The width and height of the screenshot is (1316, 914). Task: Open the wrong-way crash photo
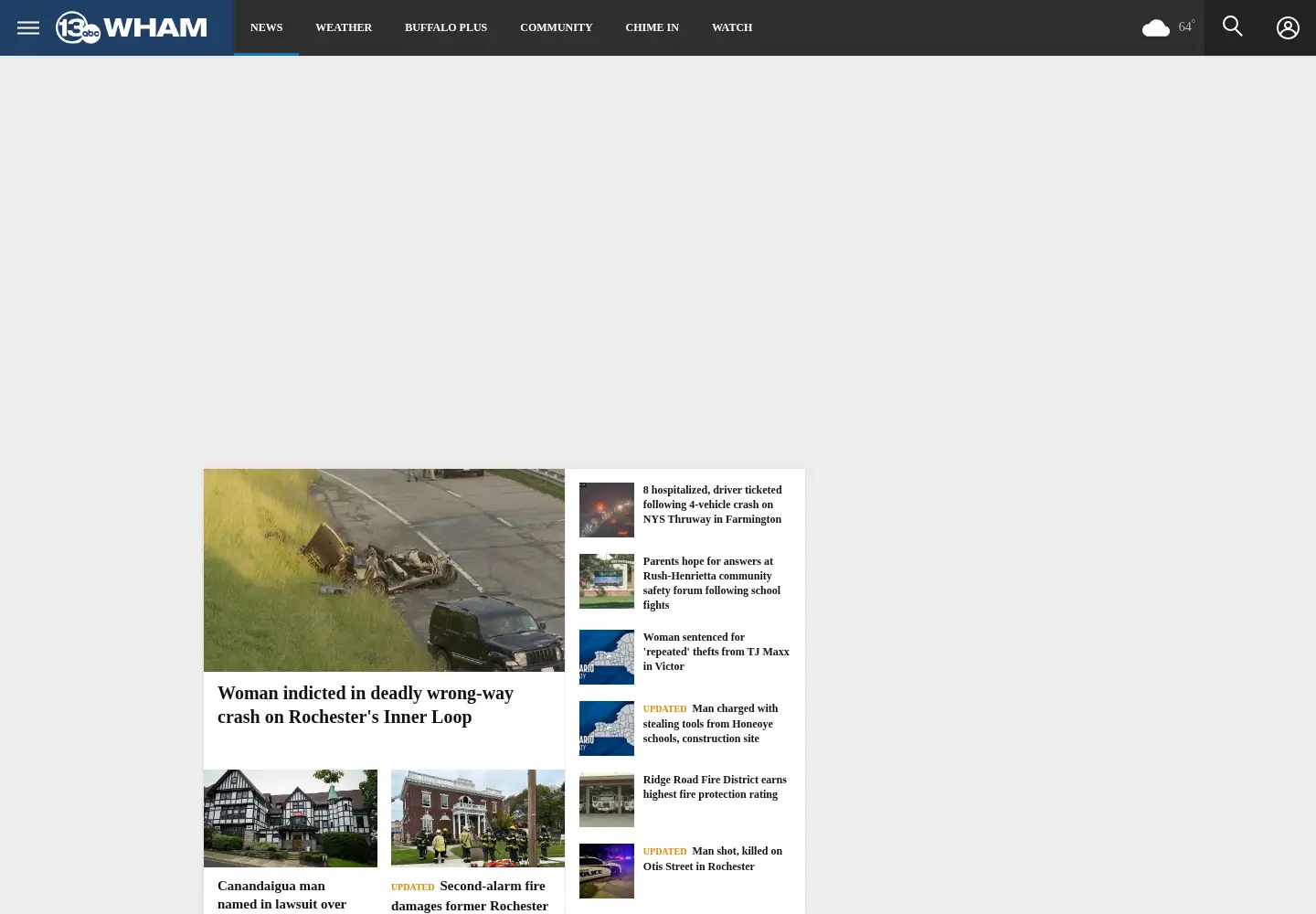384,570
